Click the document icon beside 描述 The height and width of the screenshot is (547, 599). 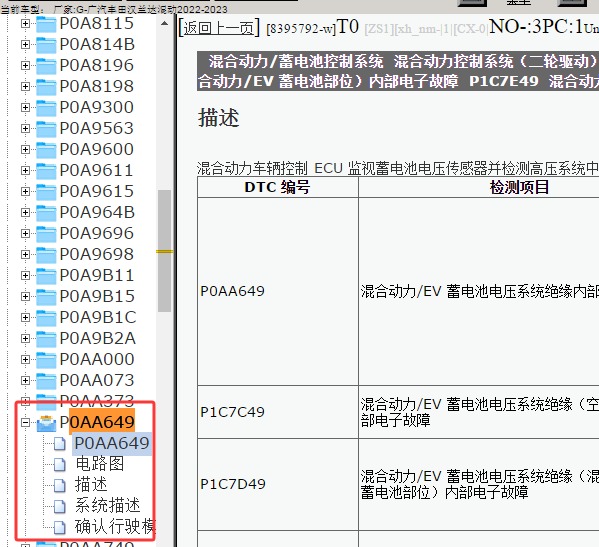pyautogui.click(x=60, y=486)
